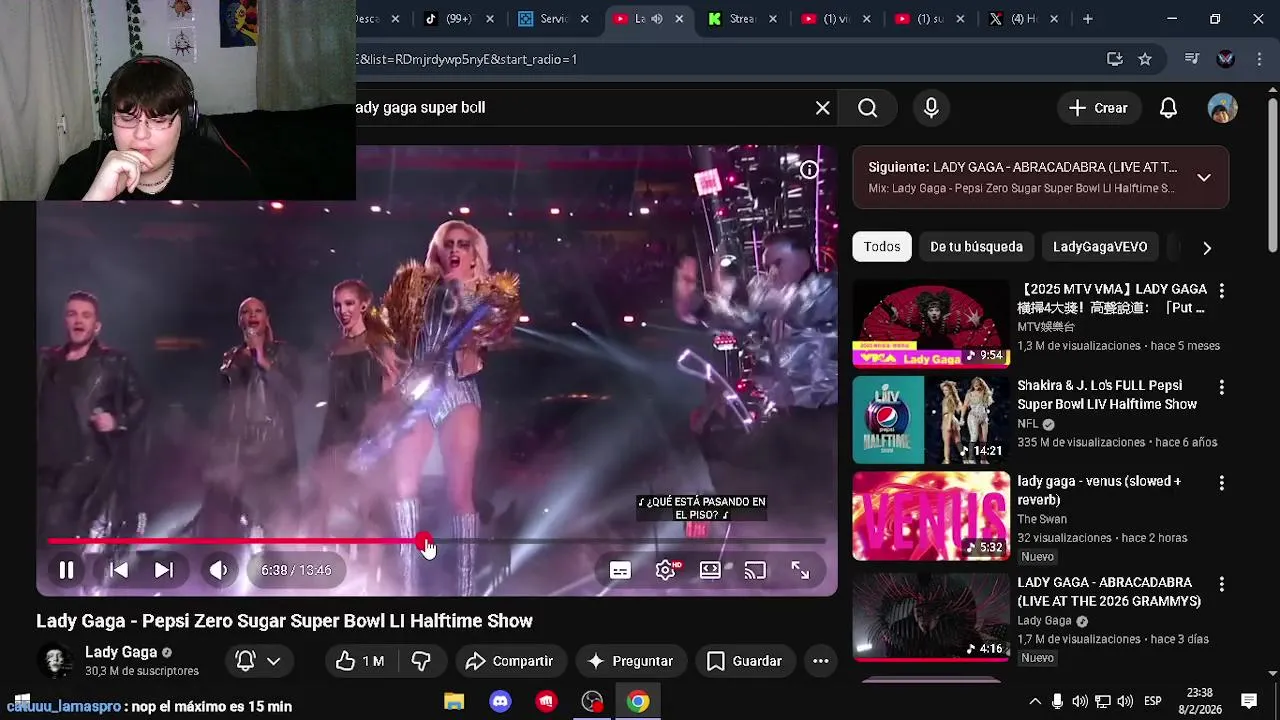Open the YouTube account avatar menu
The width and height of the screenshot is (1280, 720).
[x=1222, y=108]
